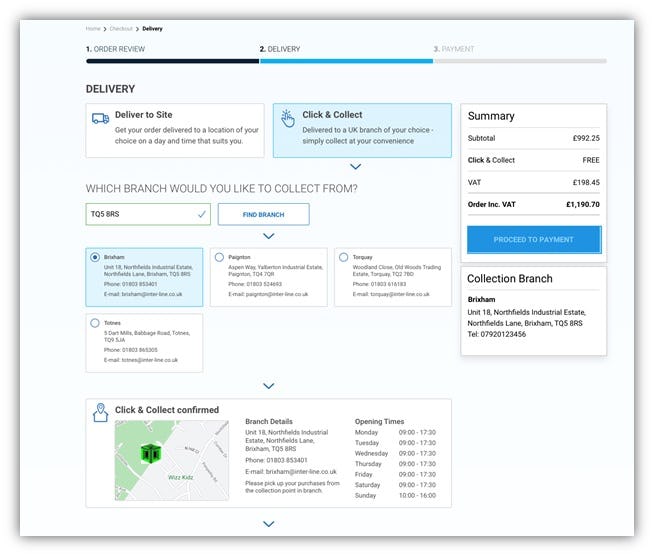654x556 pixels.
Task: Click the FREE Click & Collect value
Action: click(x=591, y=160)
